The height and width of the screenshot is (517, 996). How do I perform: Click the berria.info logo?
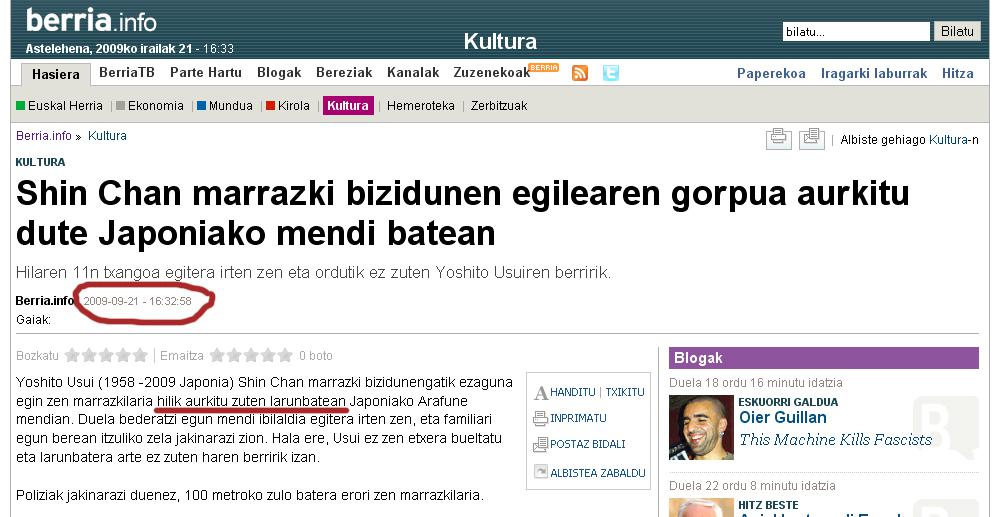coord(91,21)
